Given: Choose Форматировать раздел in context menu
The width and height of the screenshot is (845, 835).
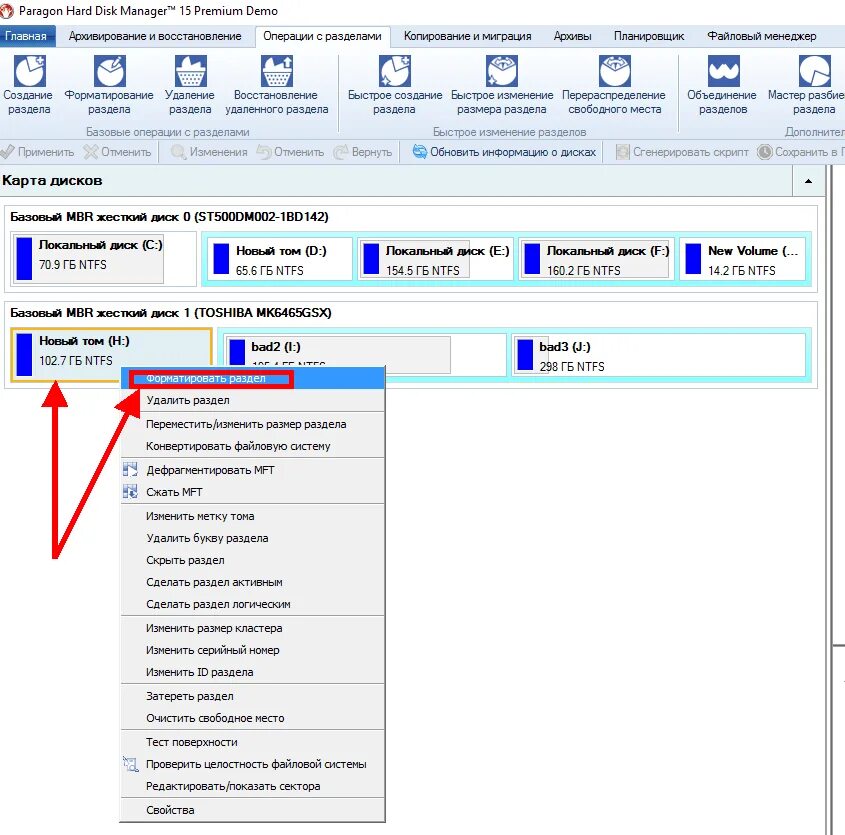Looking at the screenshot, I should [x=206, y=378].
